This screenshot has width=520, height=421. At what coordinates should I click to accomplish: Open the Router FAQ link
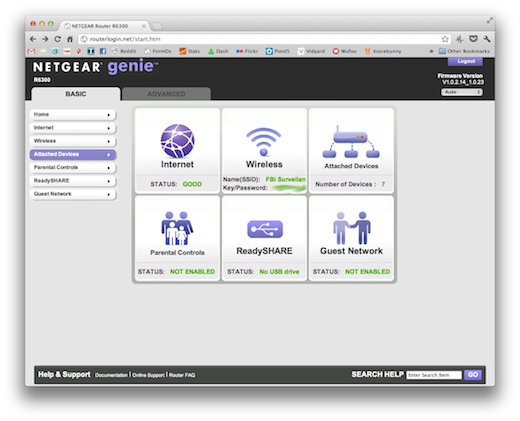pos(182,375)
